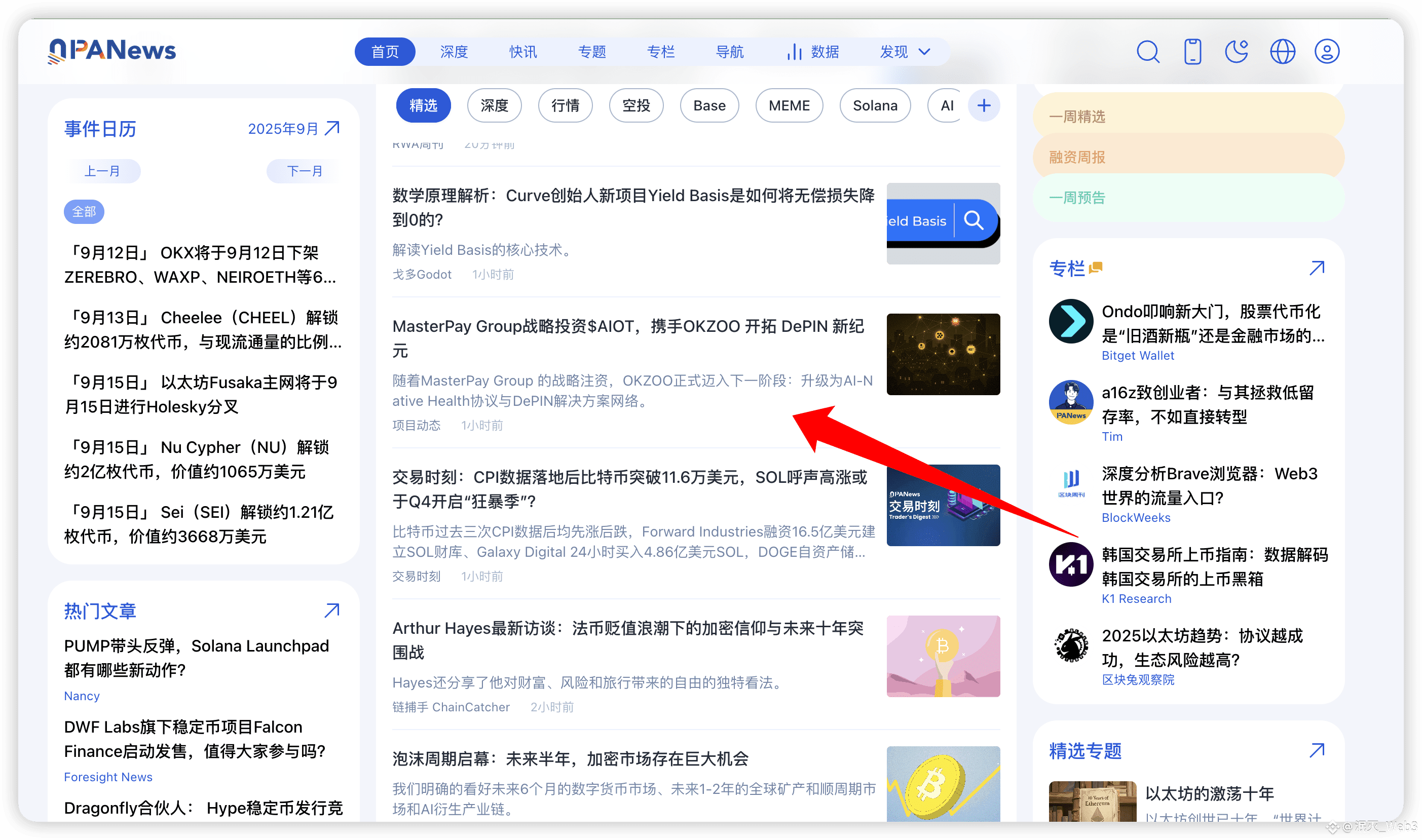Viewport: 1422px width, 840px height.
Task: Open the Brave浏览器 column article
Action: (1210, 486)
